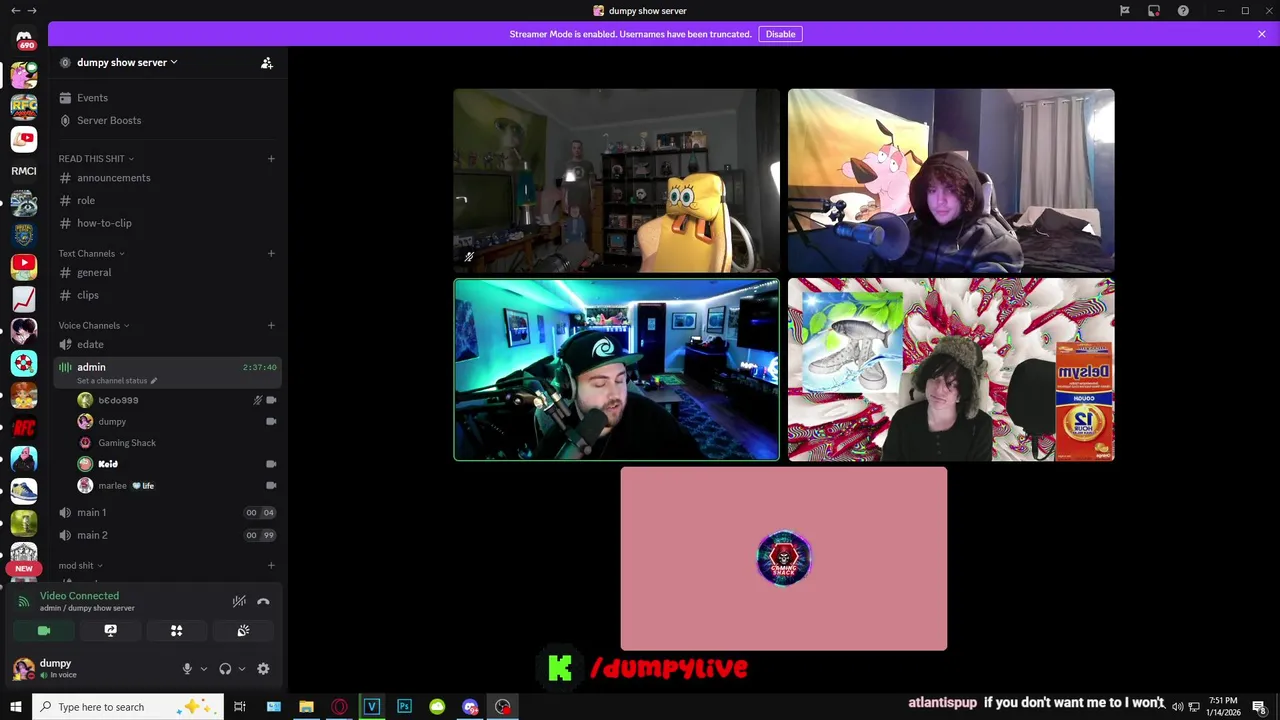Go back using the title bar arrow
The width and height of the screenshot is (1280, 720).
[x=15, y=11]
